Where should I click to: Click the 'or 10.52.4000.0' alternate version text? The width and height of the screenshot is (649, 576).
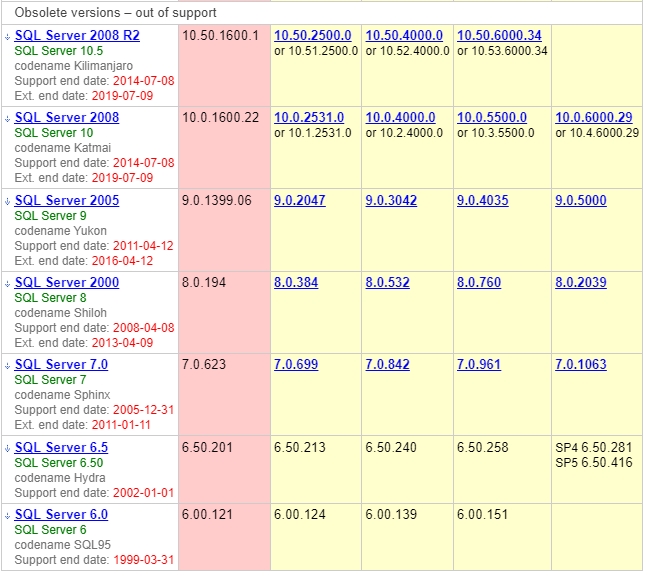click(407, 50)
